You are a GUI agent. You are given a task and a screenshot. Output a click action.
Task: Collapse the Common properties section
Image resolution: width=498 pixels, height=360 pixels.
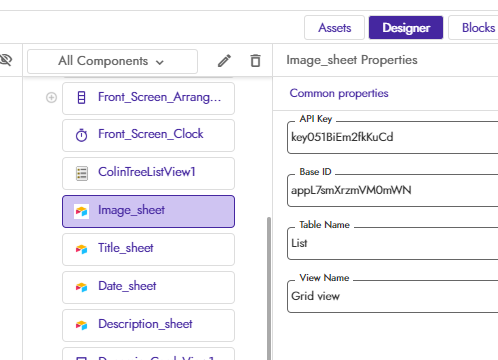point(339,93)
